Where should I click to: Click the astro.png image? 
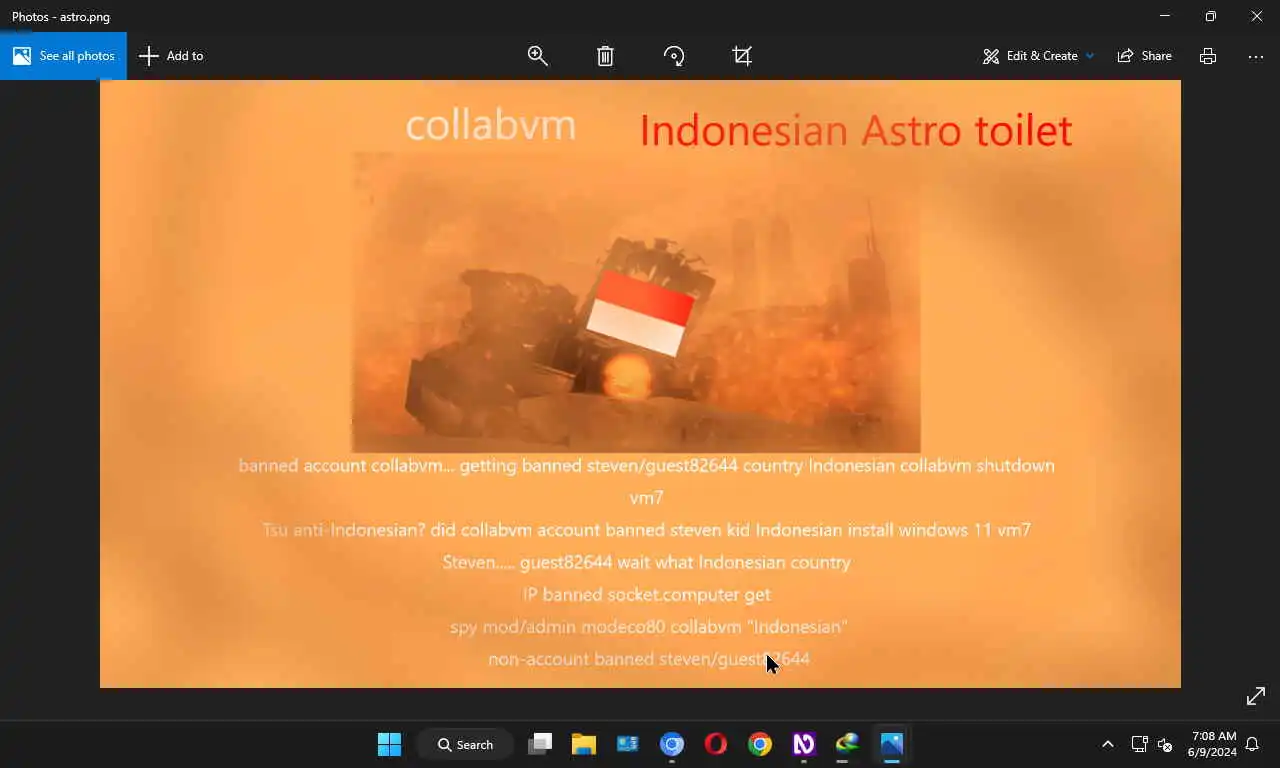[x=640, y=384]
